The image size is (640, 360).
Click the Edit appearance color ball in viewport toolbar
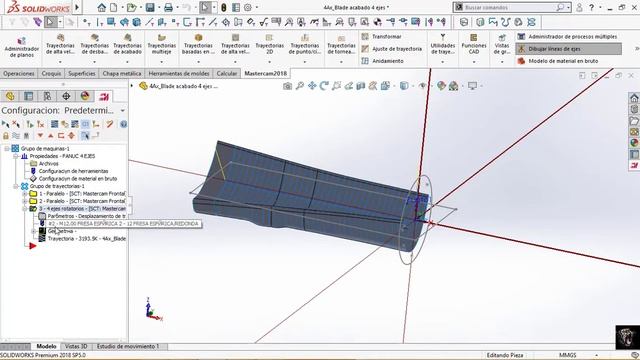(441, 86)
